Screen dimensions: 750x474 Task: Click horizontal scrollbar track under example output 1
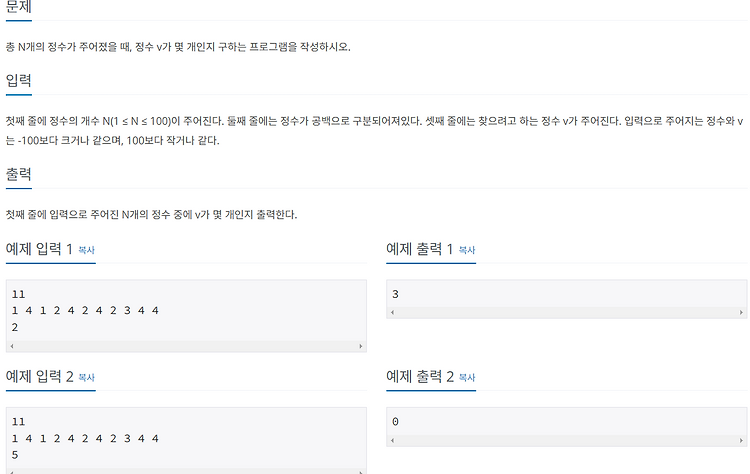click(567, 312)
